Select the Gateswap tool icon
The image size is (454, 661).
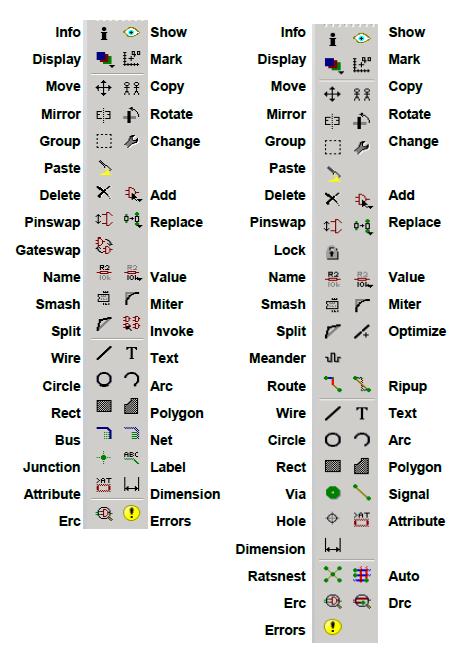click(104, 246)
